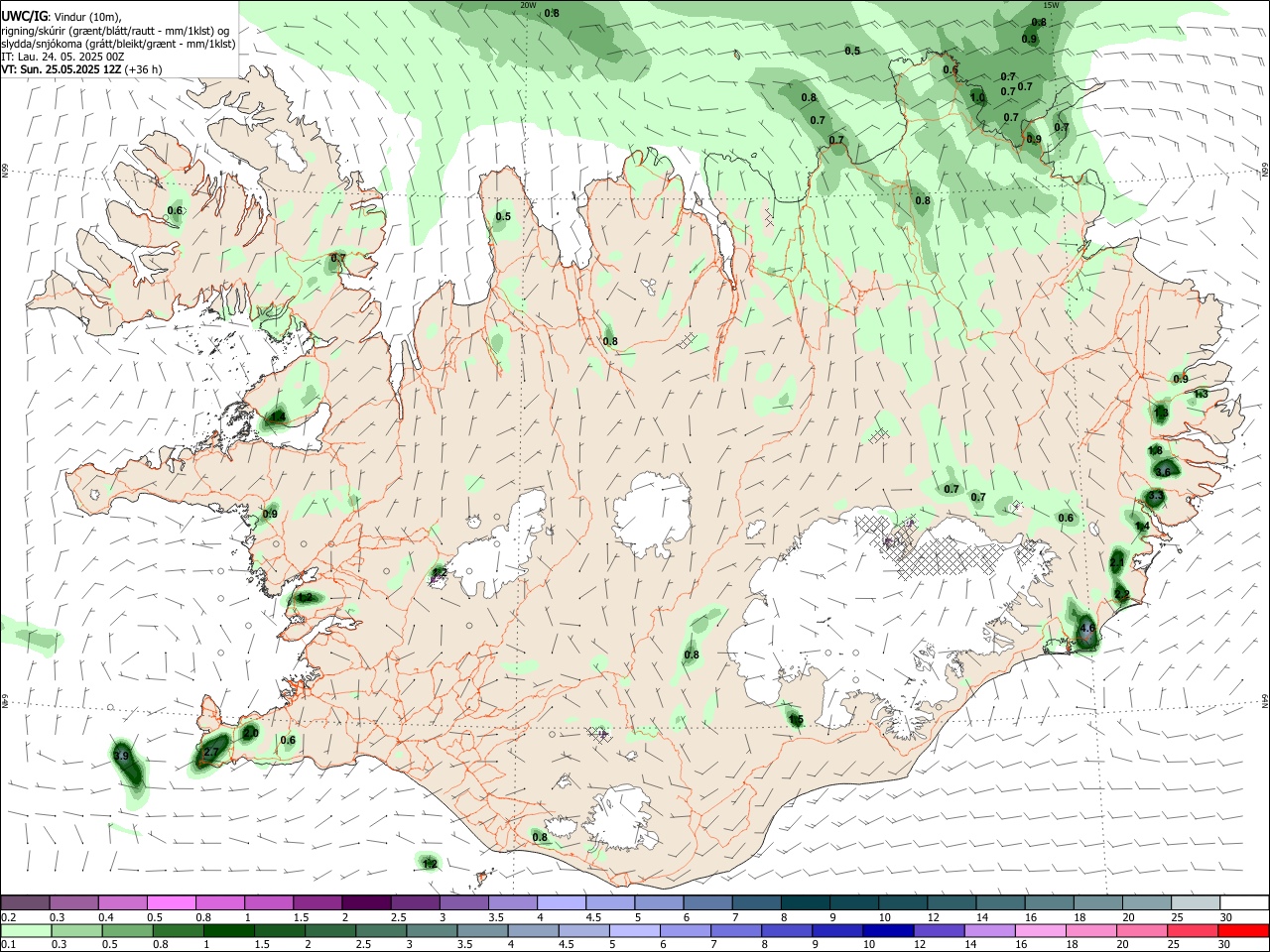Pick the darkest green swatch between 1 and 1.5

coord(228,930)
